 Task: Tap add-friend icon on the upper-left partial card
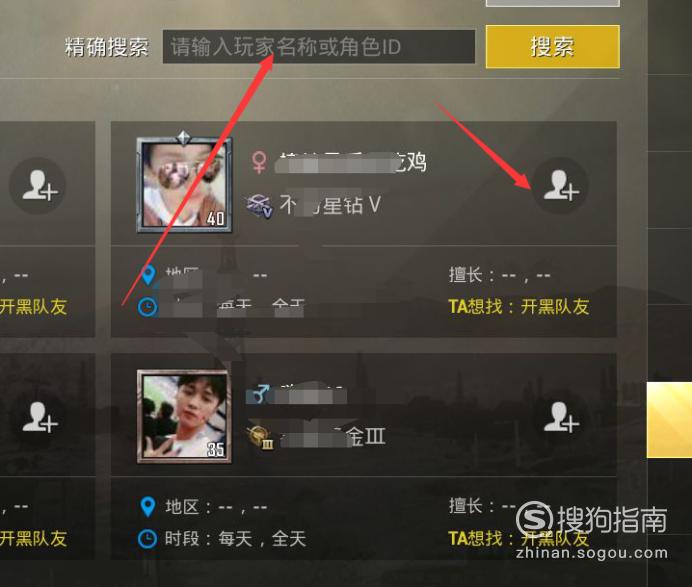38,186
